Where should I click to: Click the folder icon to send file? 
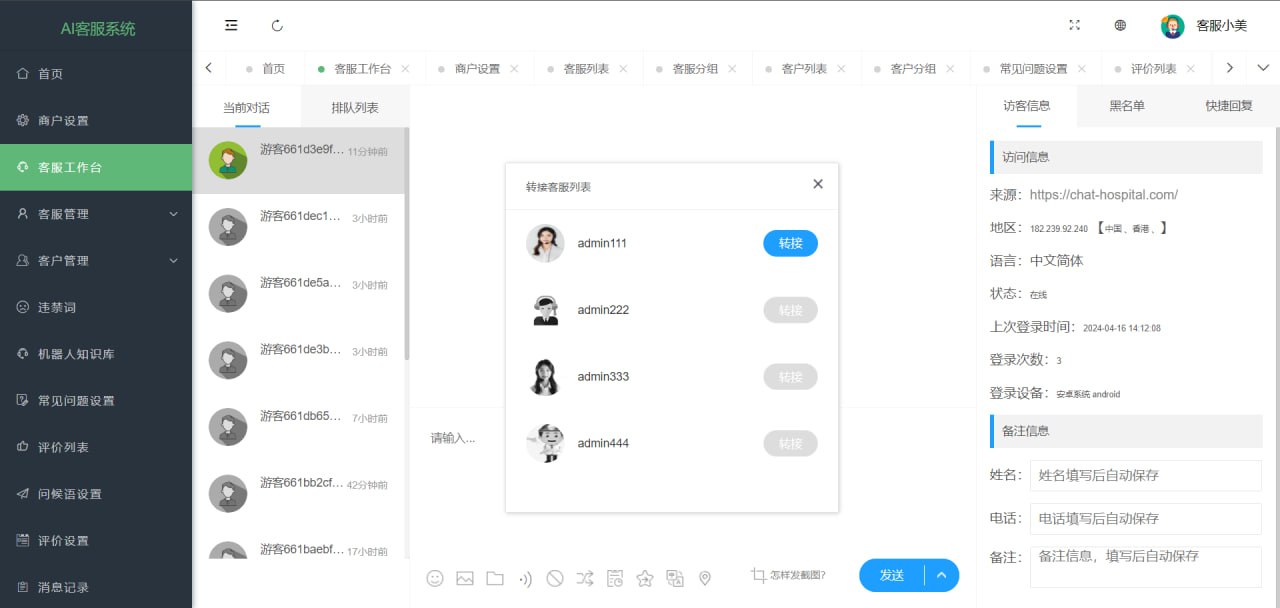495,578
